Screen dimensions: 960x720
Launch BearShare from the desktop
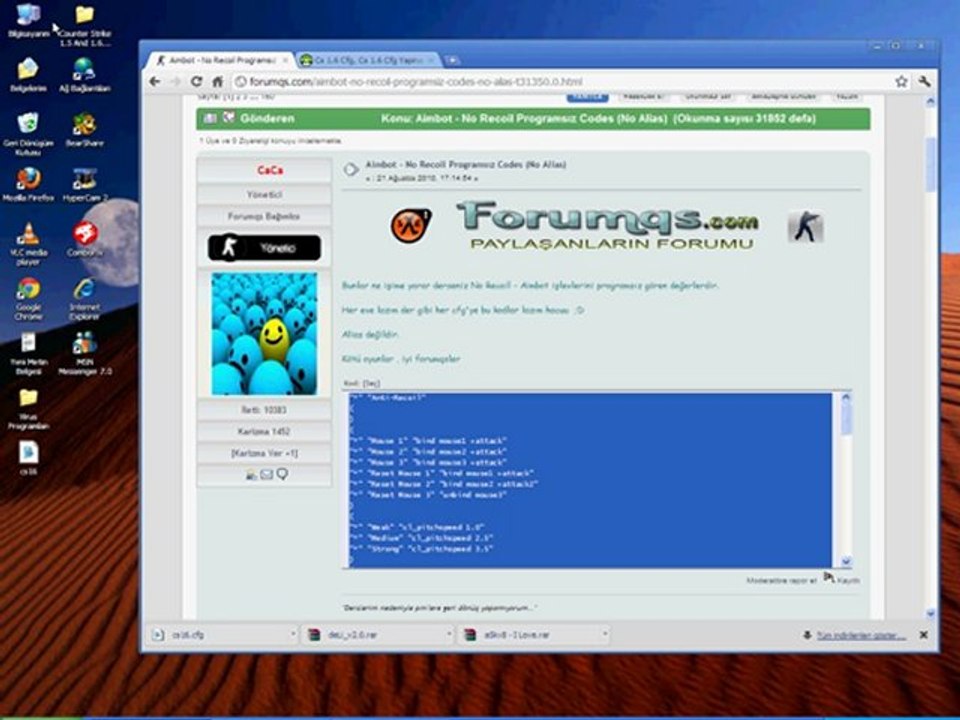[x=84, y=130]
